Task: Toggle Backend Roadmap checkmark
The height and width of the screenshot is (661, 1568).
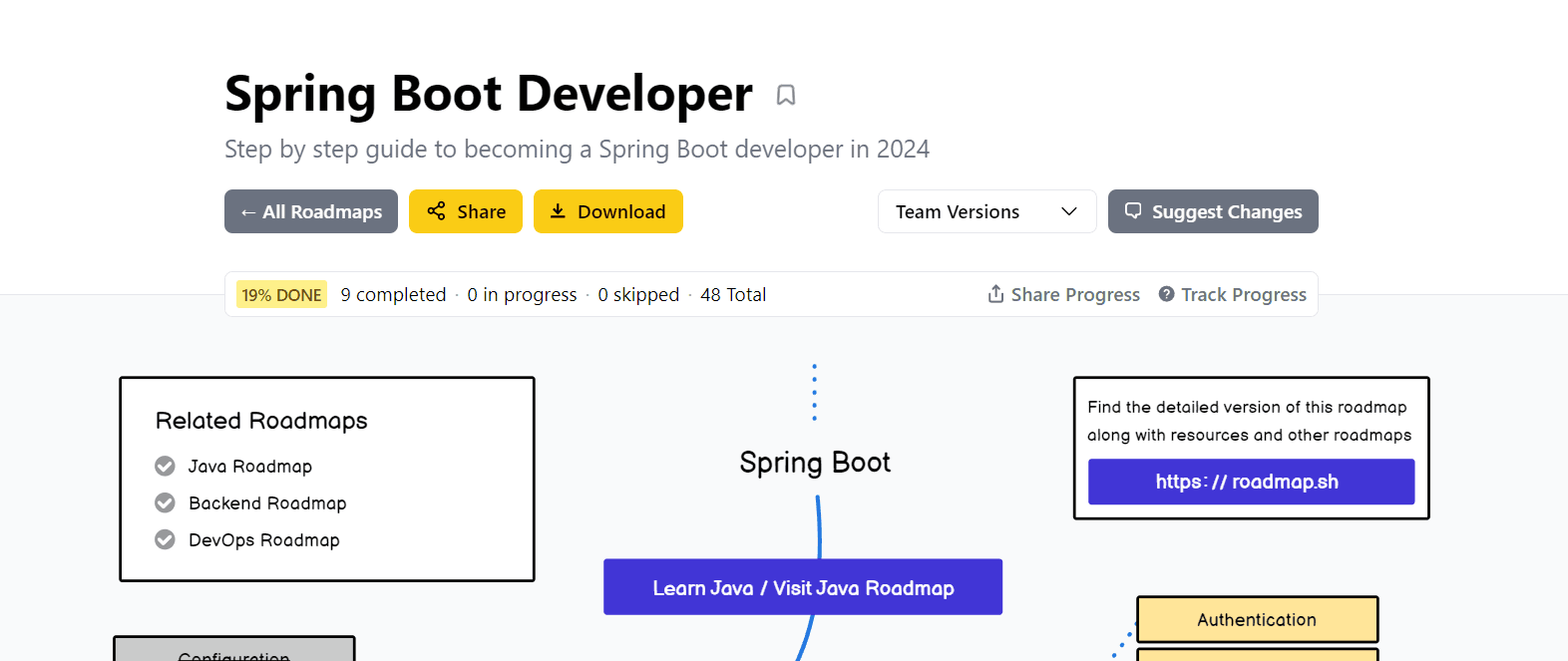Action: click(x=165, y=502)
